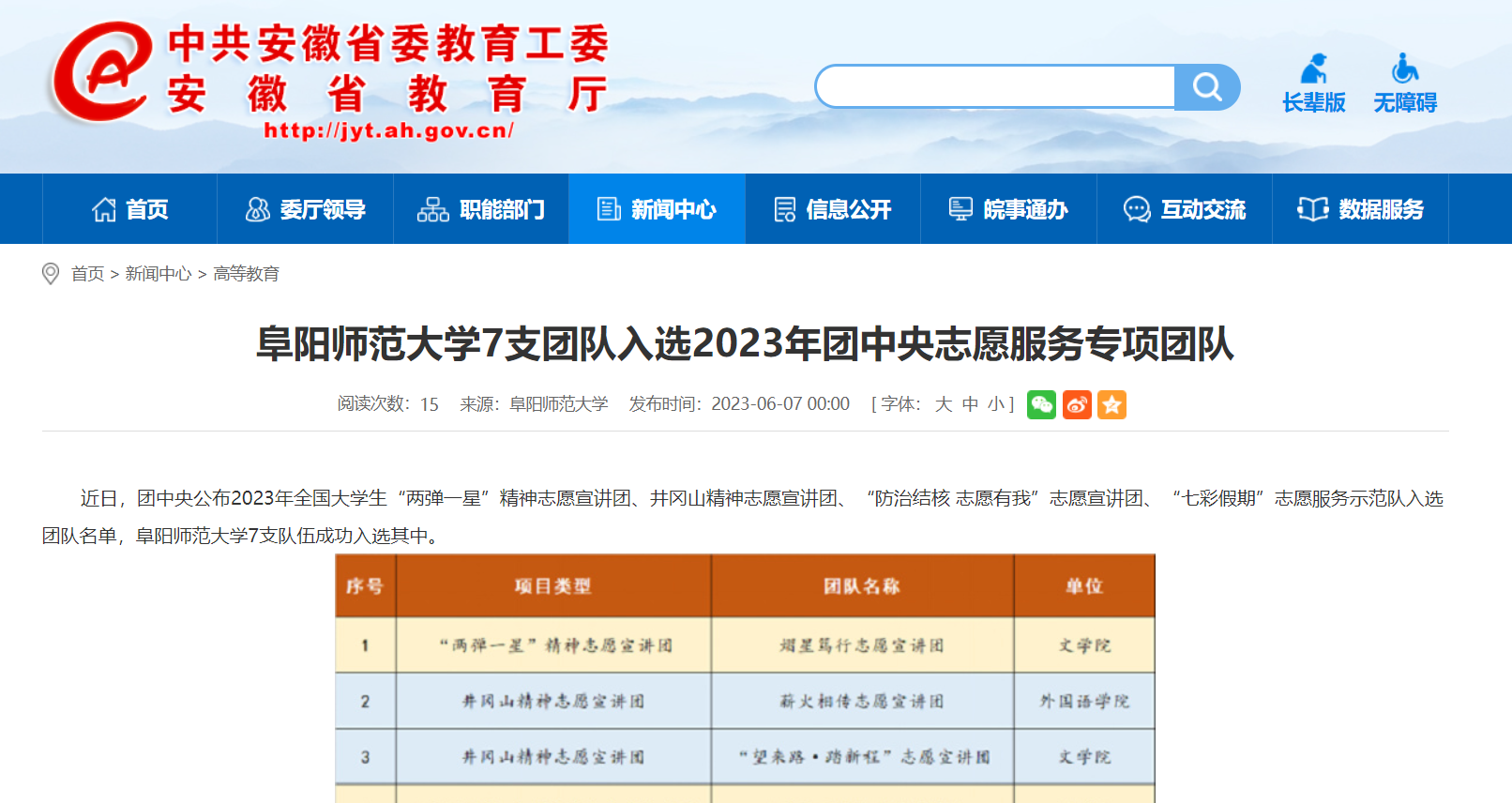
Task: Share article via WeChat icon
Action: (x=1041, y=404)
